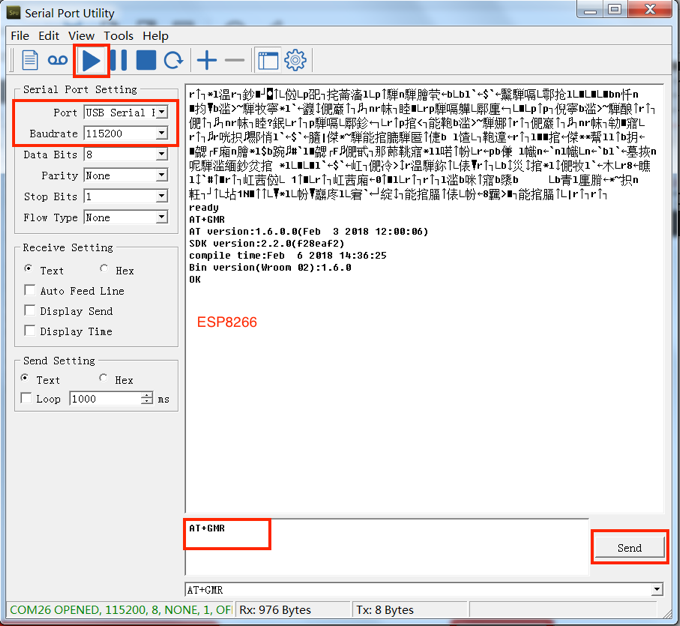Click the Refresh circular arrow icon
The image size is (680, 626).
(173, 61)
